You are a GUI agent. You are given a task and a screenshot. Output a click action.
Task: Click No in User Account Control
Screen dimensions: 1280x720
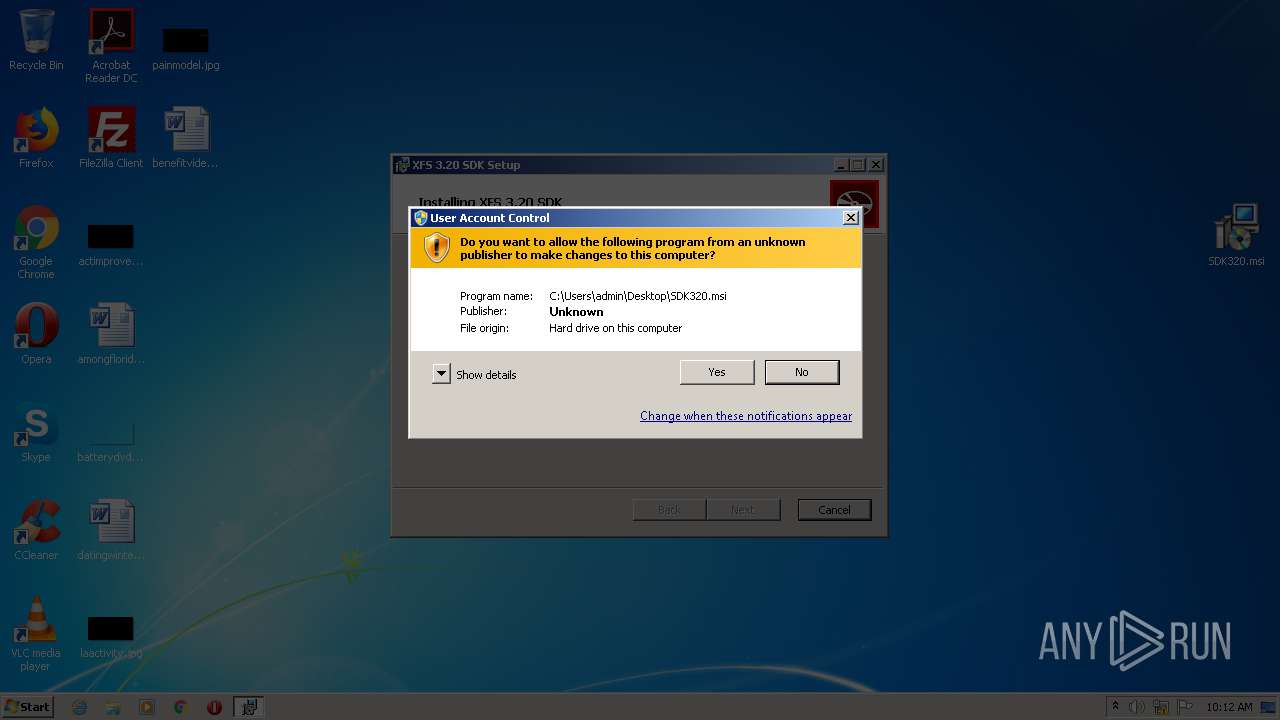[x=802, y=372]
